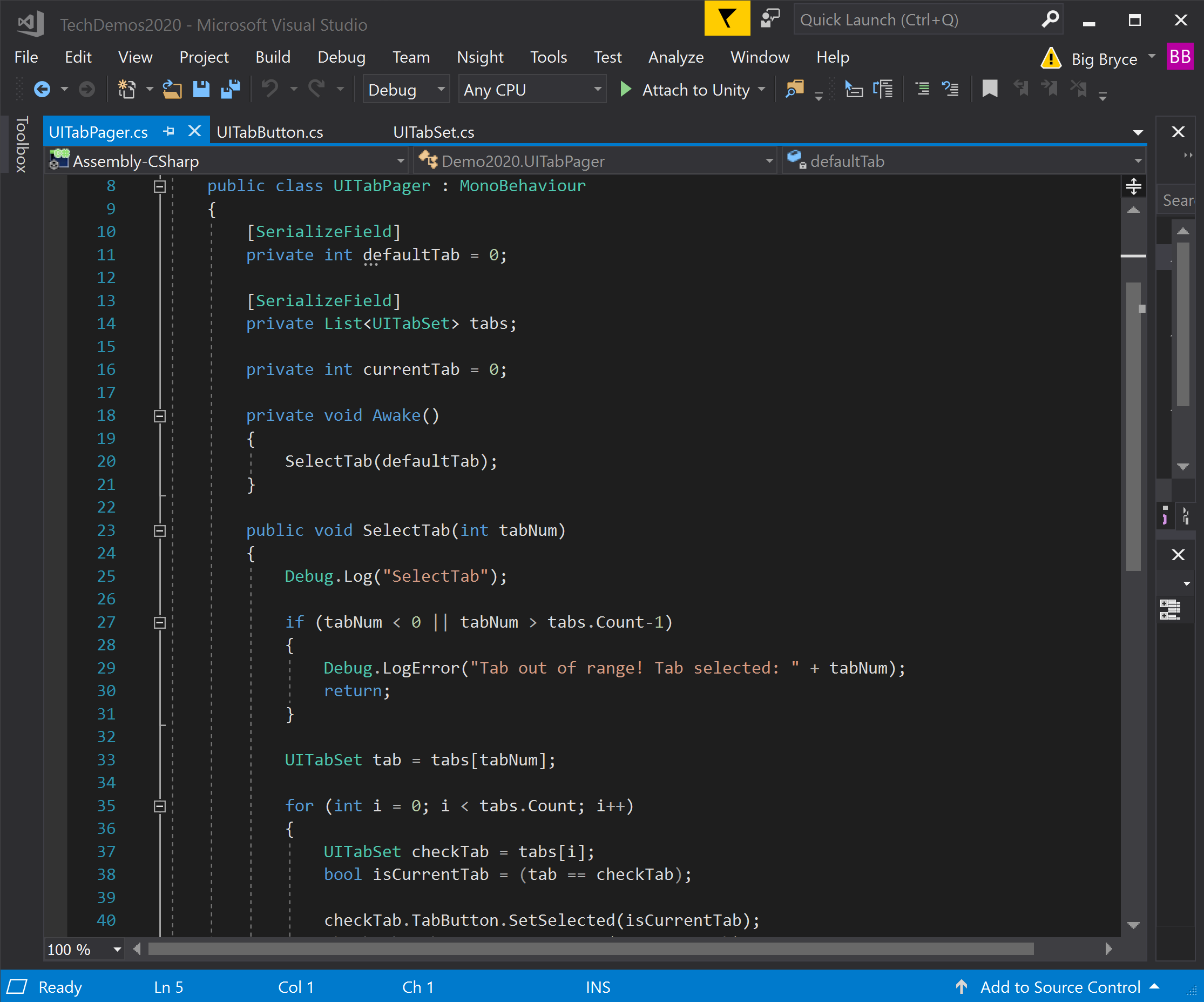Click the Open File folder icon

click(172, 89)
